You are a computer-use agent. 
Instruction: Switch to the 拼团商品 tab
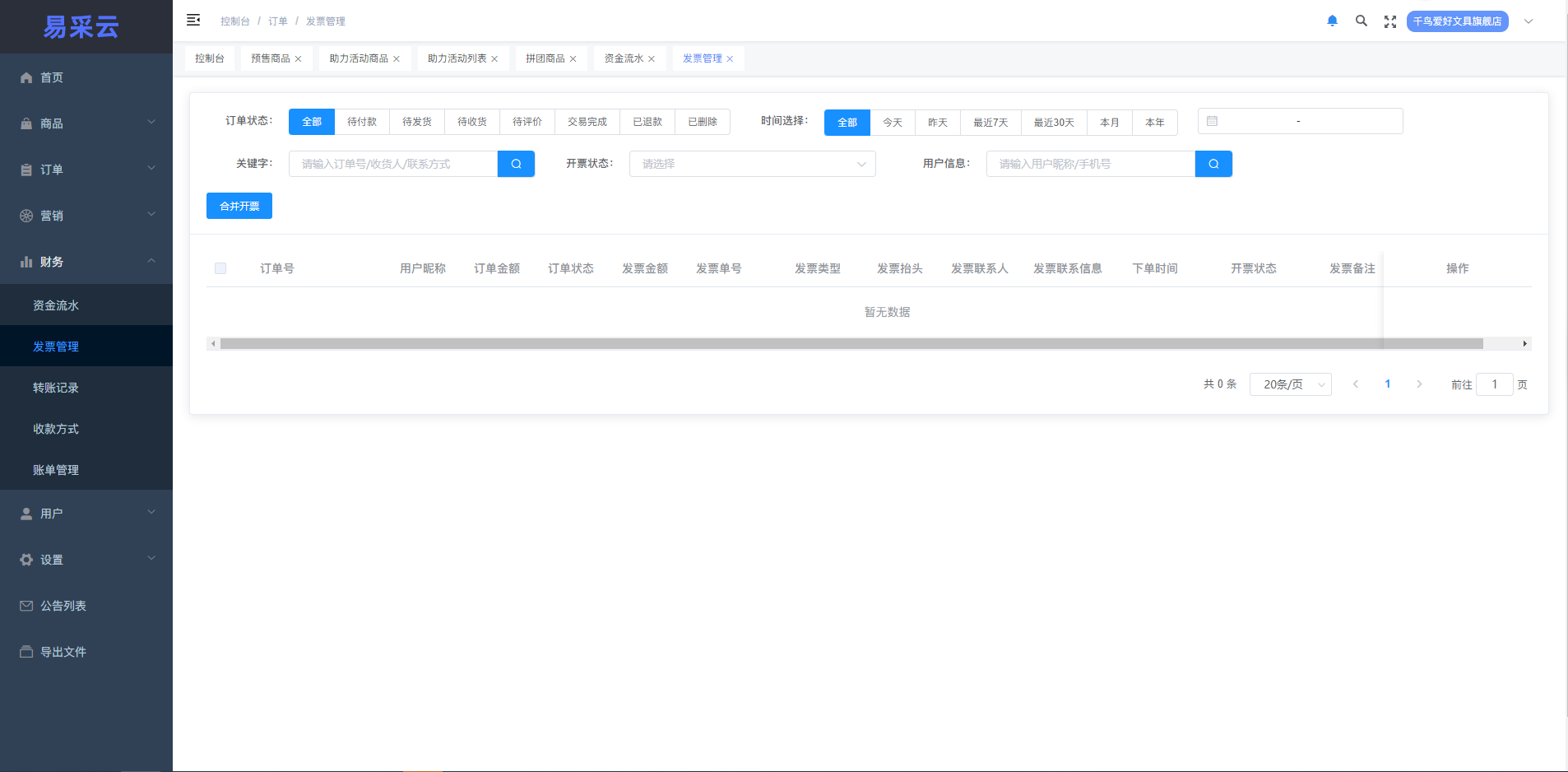point(545,58)
